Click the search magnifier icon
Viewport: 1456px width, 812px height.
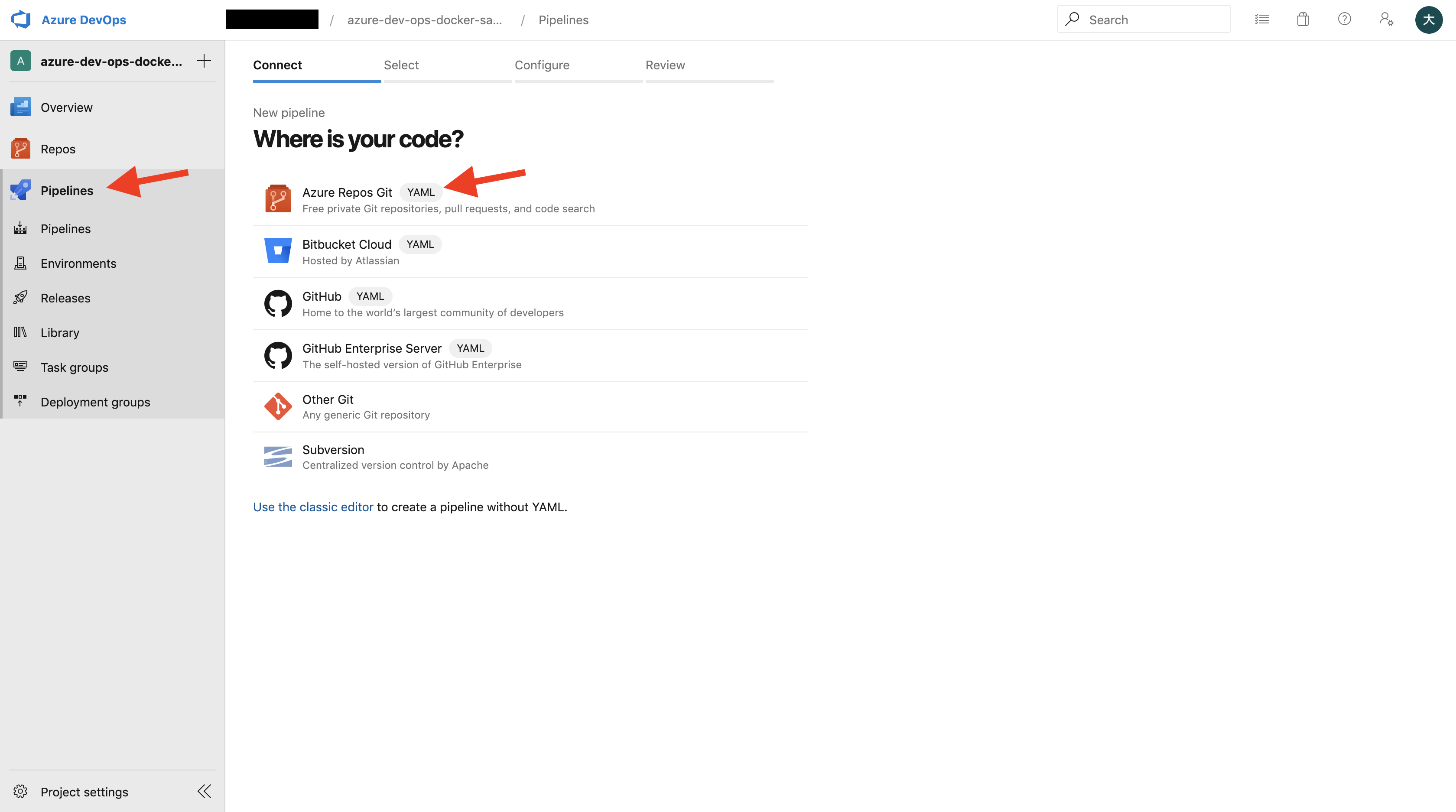[x=1072, y=19]
